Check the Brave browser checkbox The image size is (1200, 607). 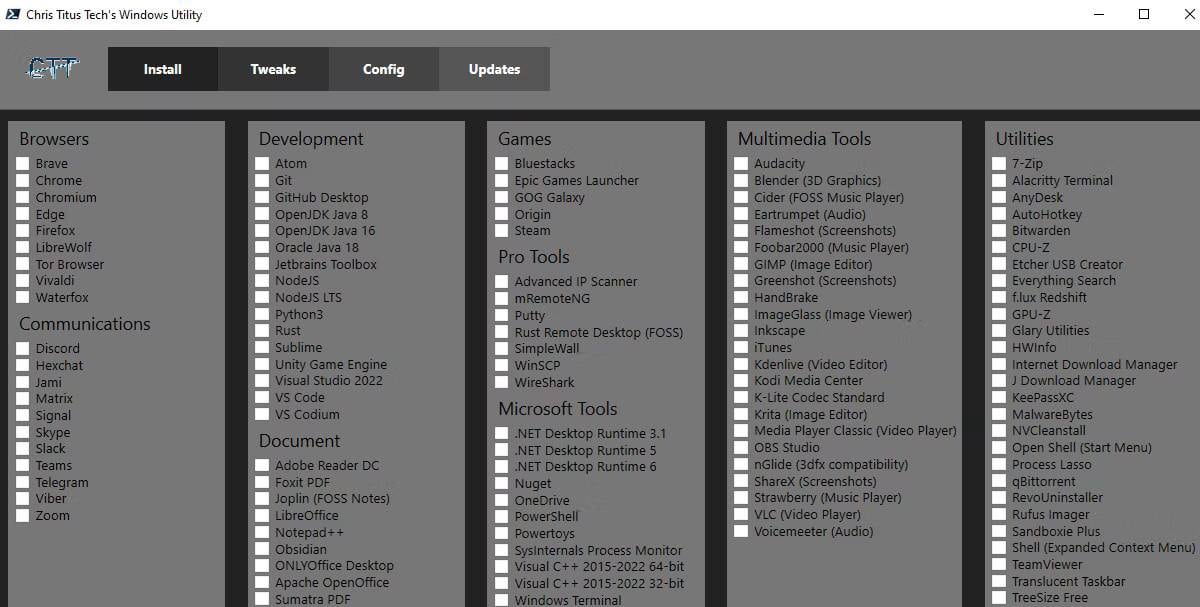point(22,163)
